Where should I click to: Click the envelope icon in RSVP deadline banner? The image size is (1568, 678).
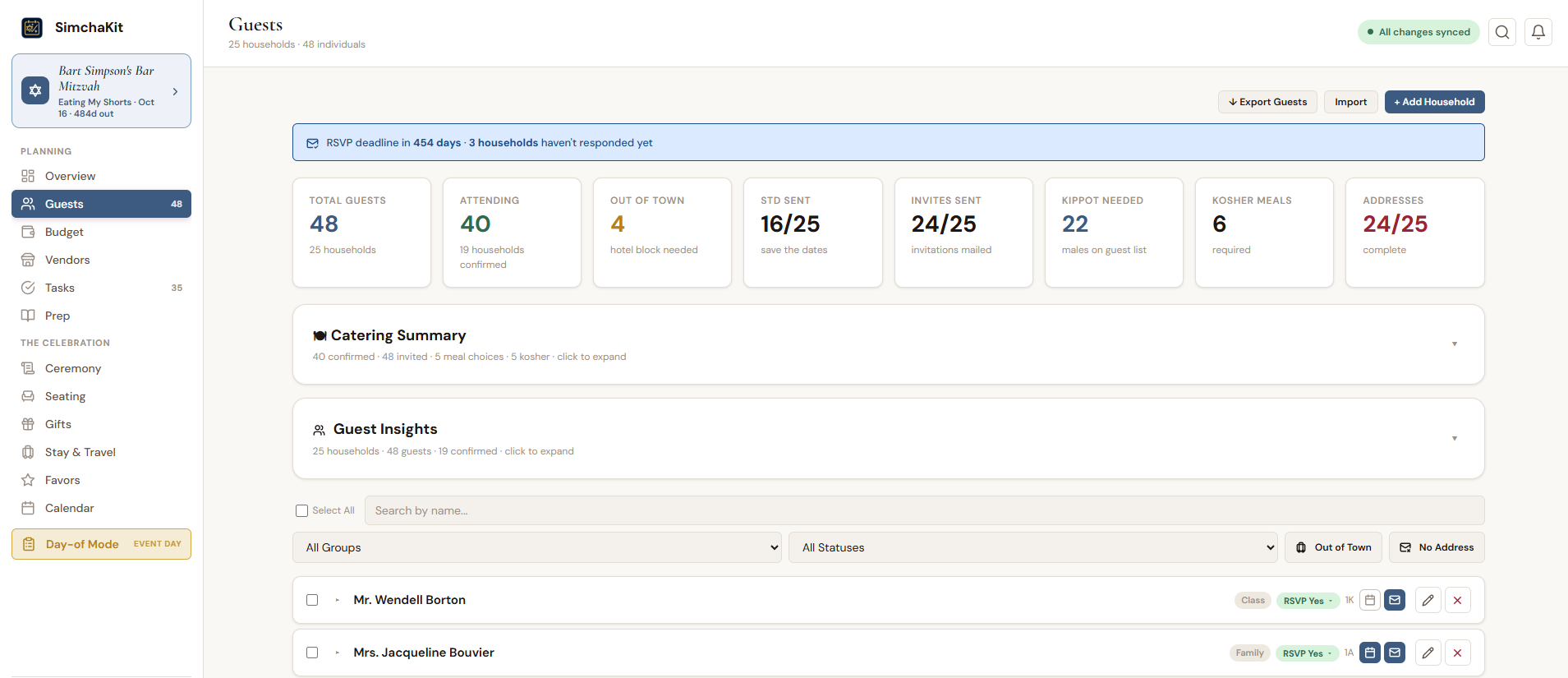(x=313, y=143)
